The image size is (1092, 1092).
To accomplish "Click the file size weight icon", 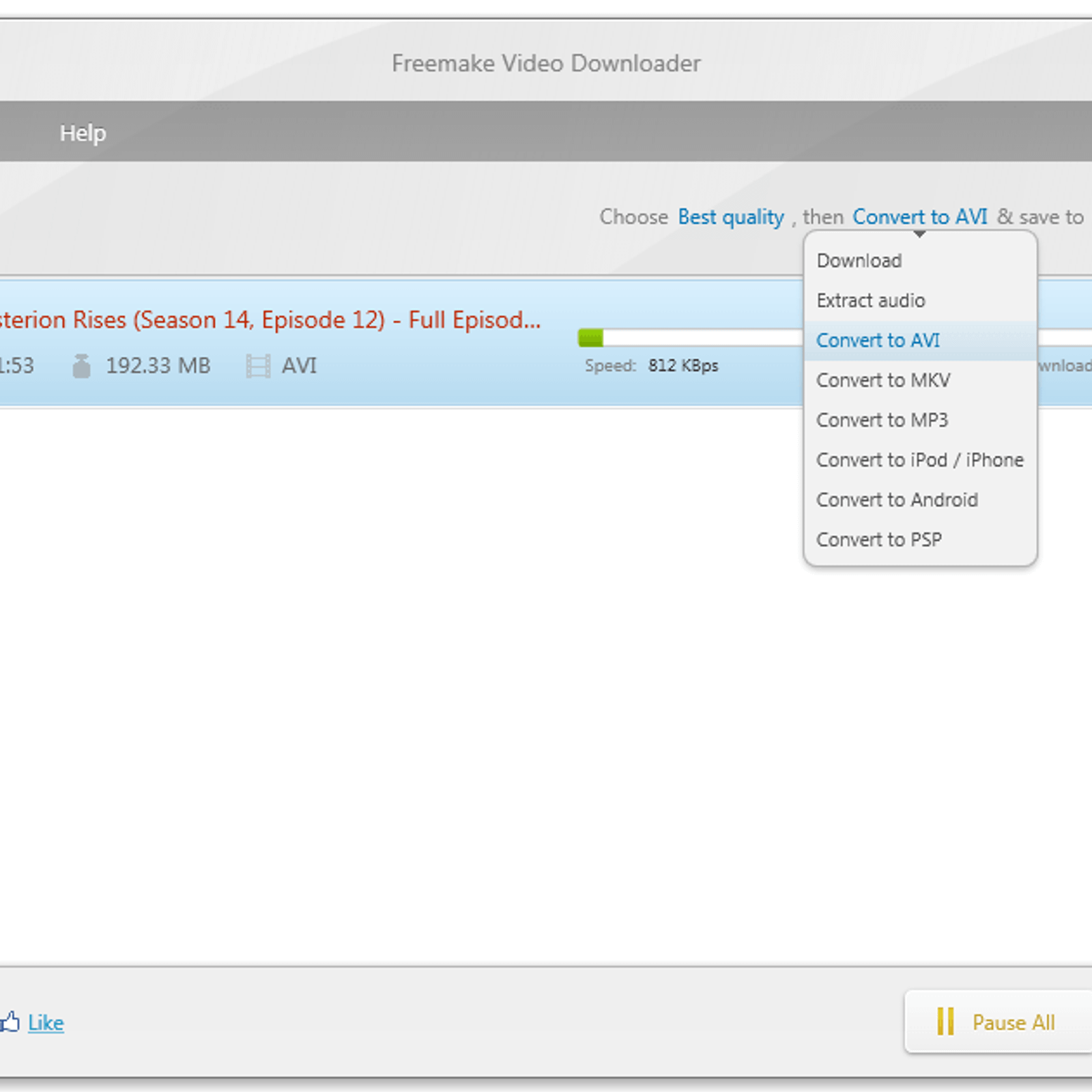I will click(81, 366).
